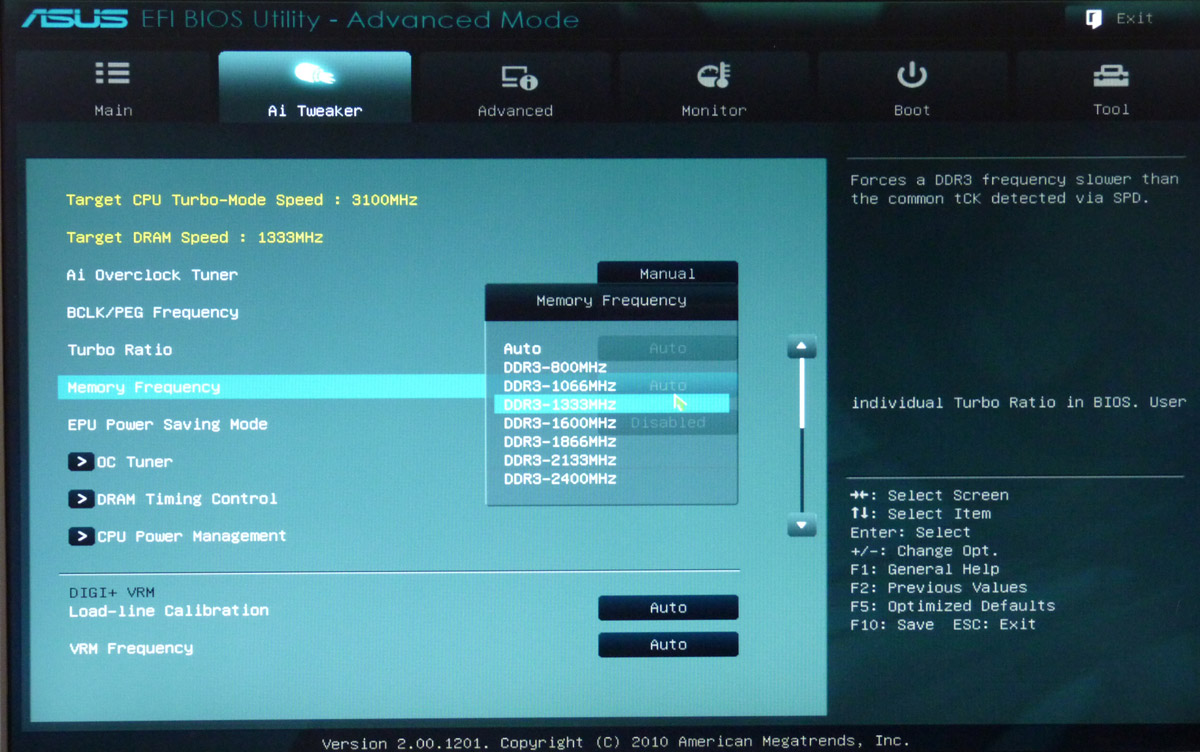Screen dimensions: 1200x752
Task: Click the Exit door icon
Action: (x=1094, y=18)
